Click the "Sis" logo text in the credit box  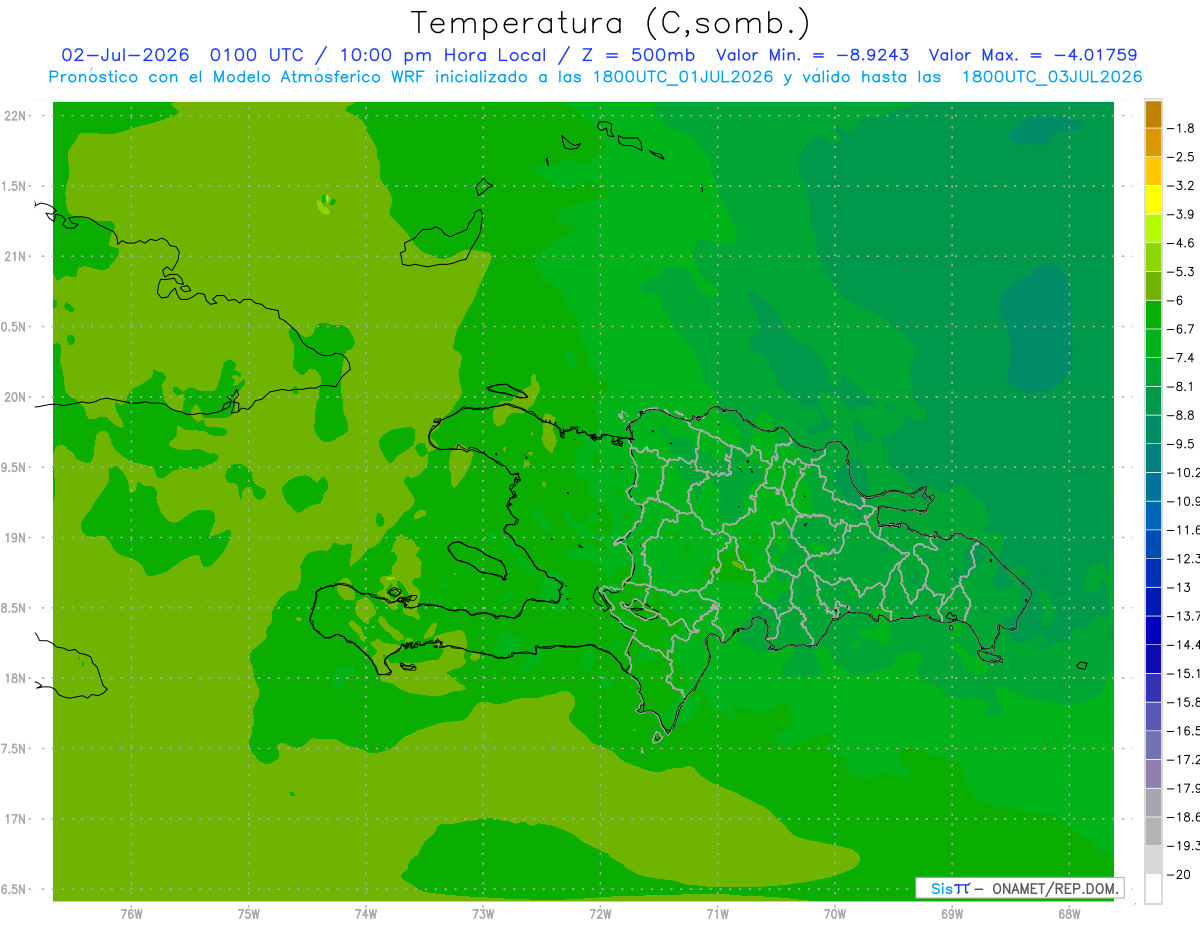[x=941, y=888]
